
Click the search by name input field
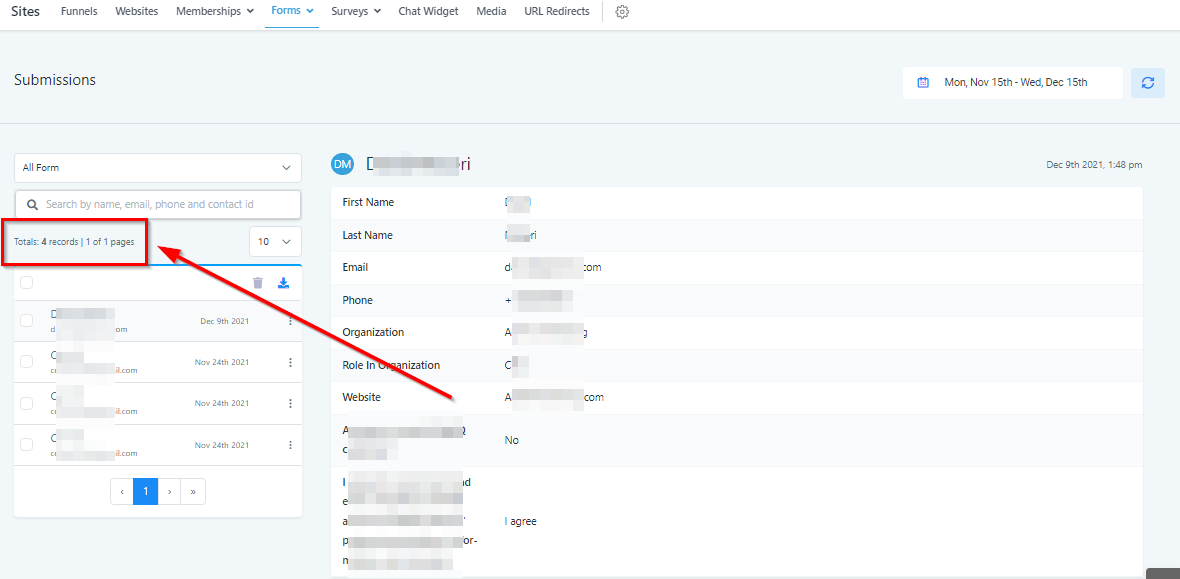(x=158, y=204)
